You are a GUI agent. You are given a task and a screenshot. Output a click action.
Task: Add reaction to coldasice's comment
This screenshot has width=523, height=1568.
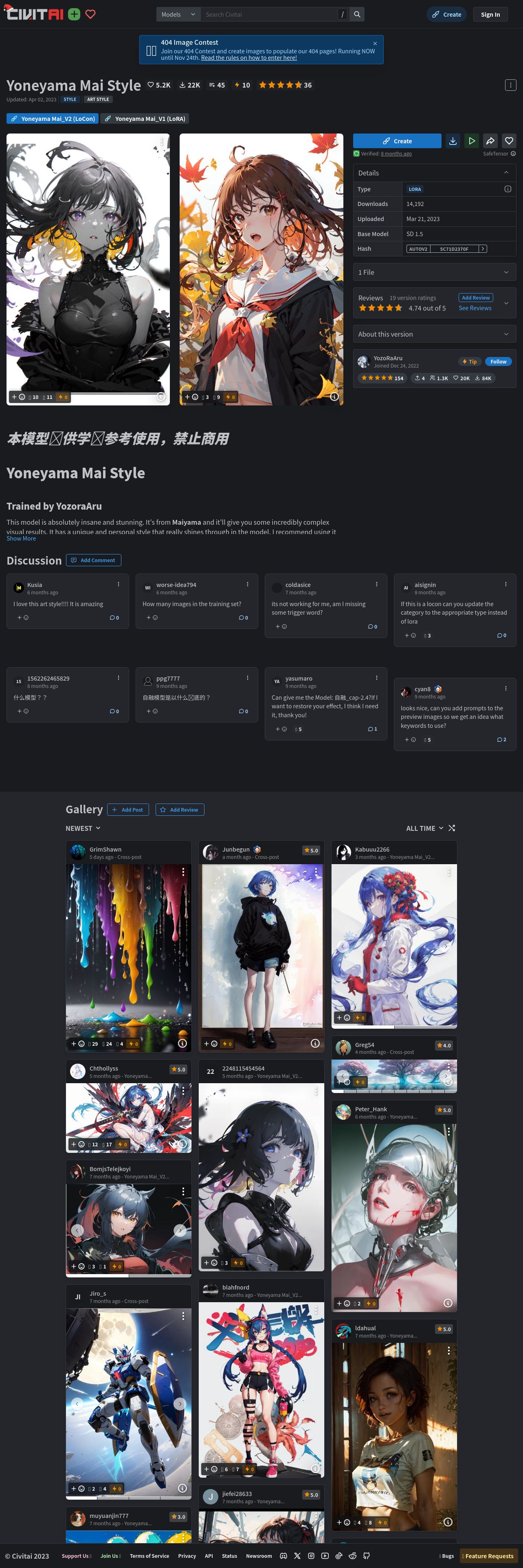coord(281,626)
